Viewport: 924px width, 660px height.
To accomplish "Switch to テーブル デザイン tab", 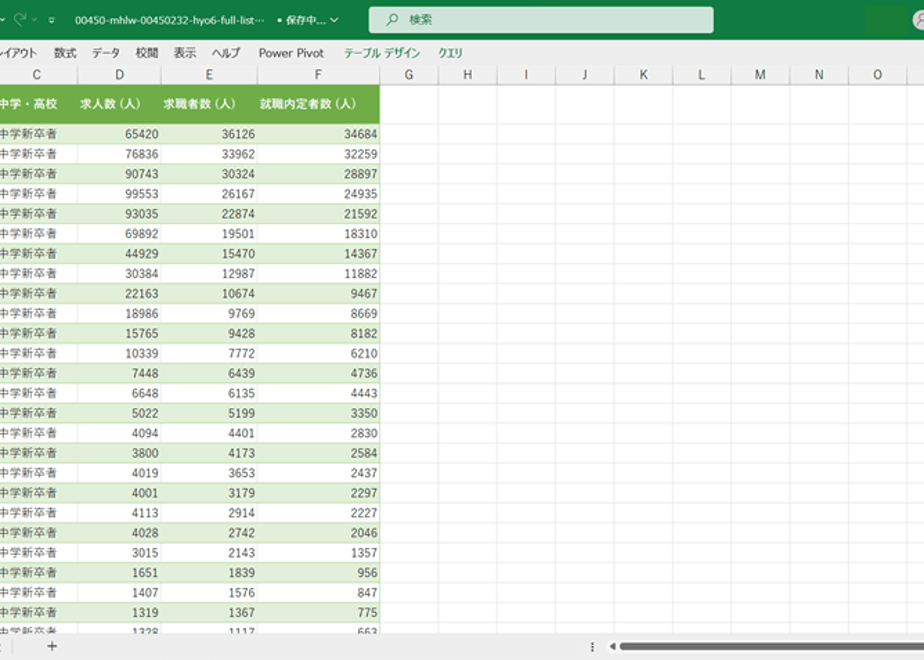I will coord(382,53).
